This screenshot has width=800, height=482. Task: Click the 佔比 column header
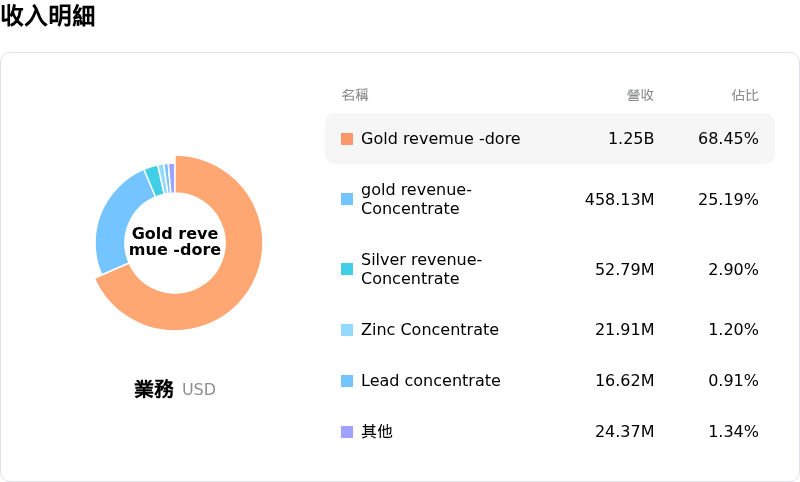[x=745, y=95]
